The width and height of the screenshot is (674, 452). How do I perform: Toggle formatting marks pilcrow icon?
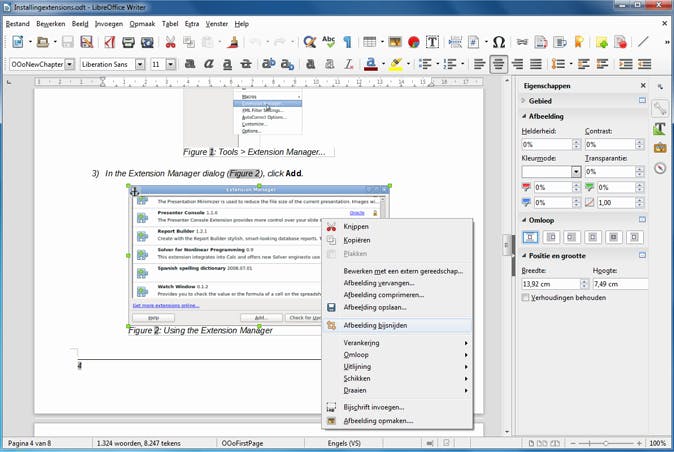[347, 42]
